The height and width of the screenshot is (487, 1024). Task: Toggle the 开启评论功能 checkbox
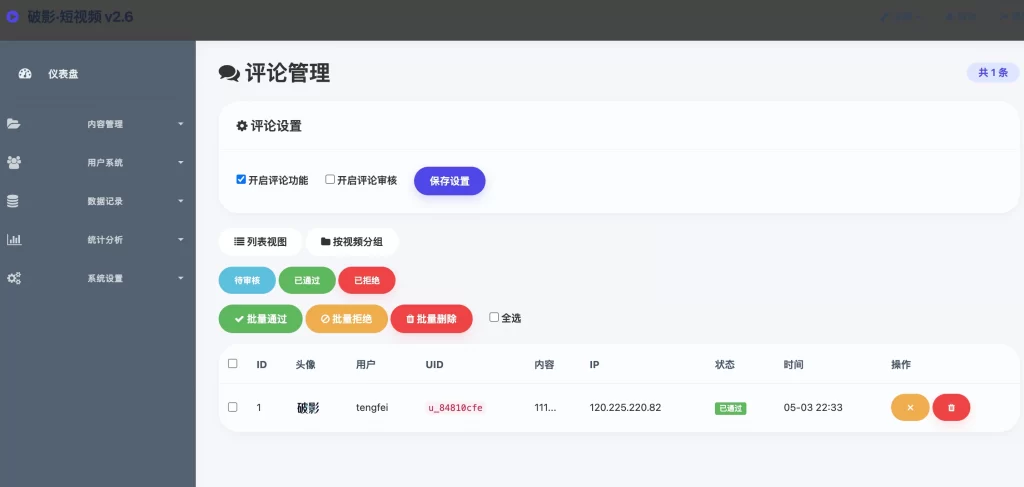(241, 180)
